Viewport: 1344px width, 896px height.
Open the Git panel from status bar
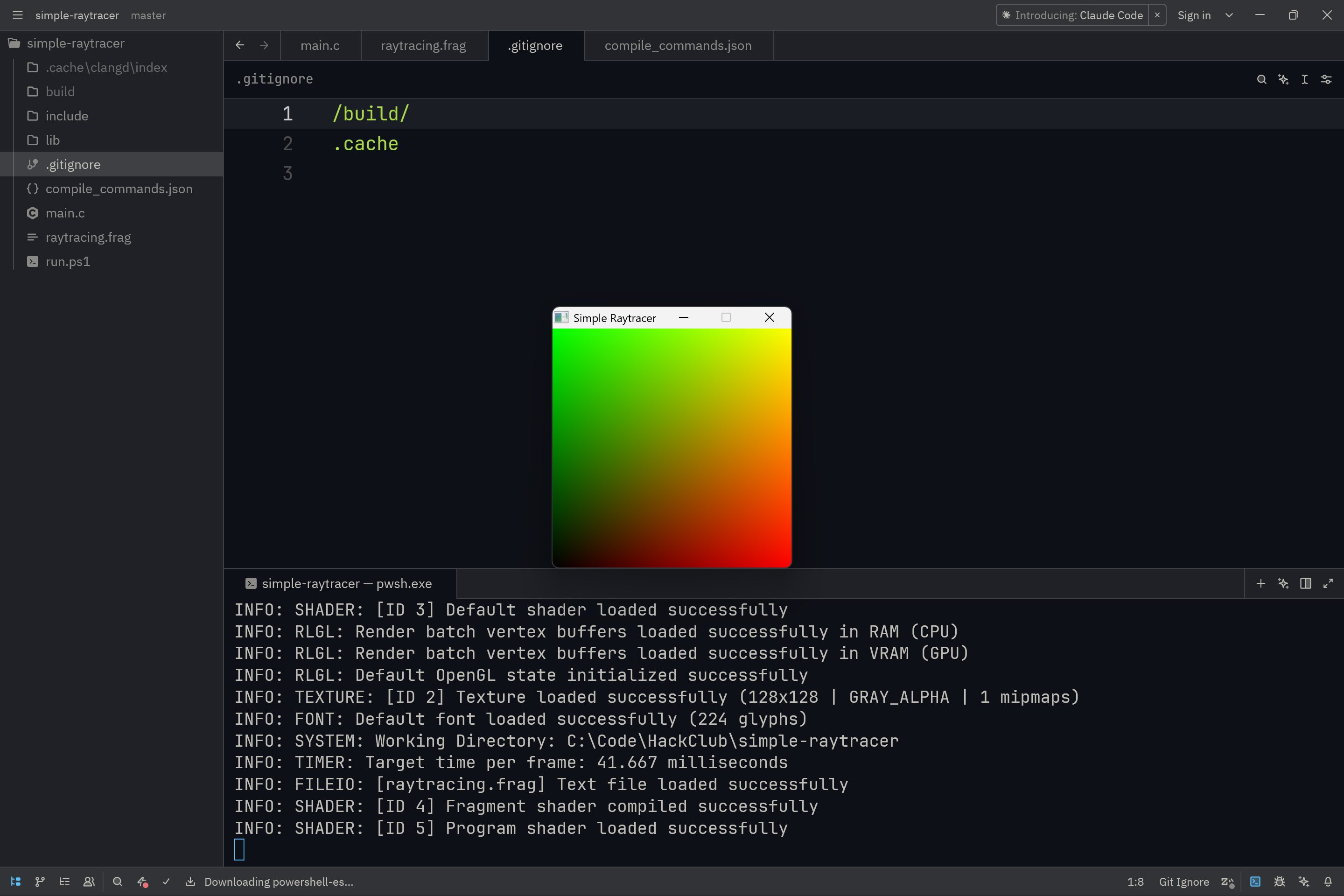39,882
